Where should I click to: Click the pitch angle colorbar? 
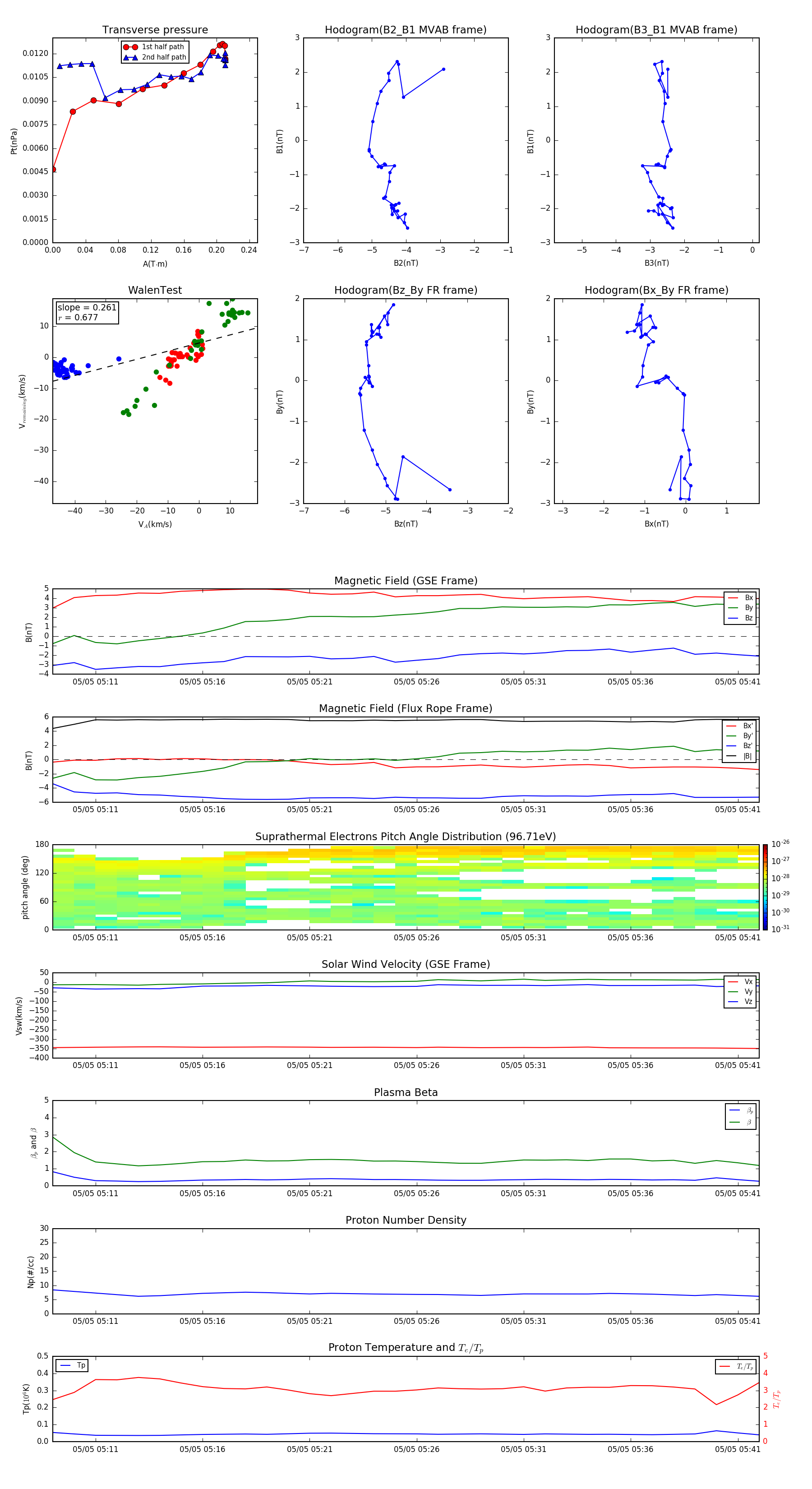coord(765,887)
